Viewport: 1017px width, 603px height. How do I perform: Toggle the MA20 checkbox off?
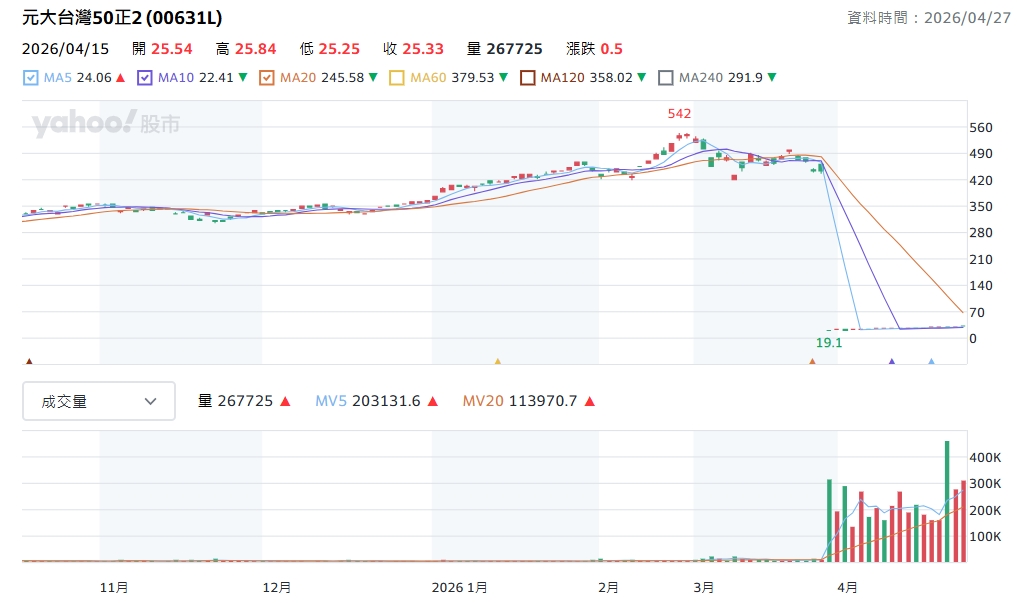click(x=267, y=77)
